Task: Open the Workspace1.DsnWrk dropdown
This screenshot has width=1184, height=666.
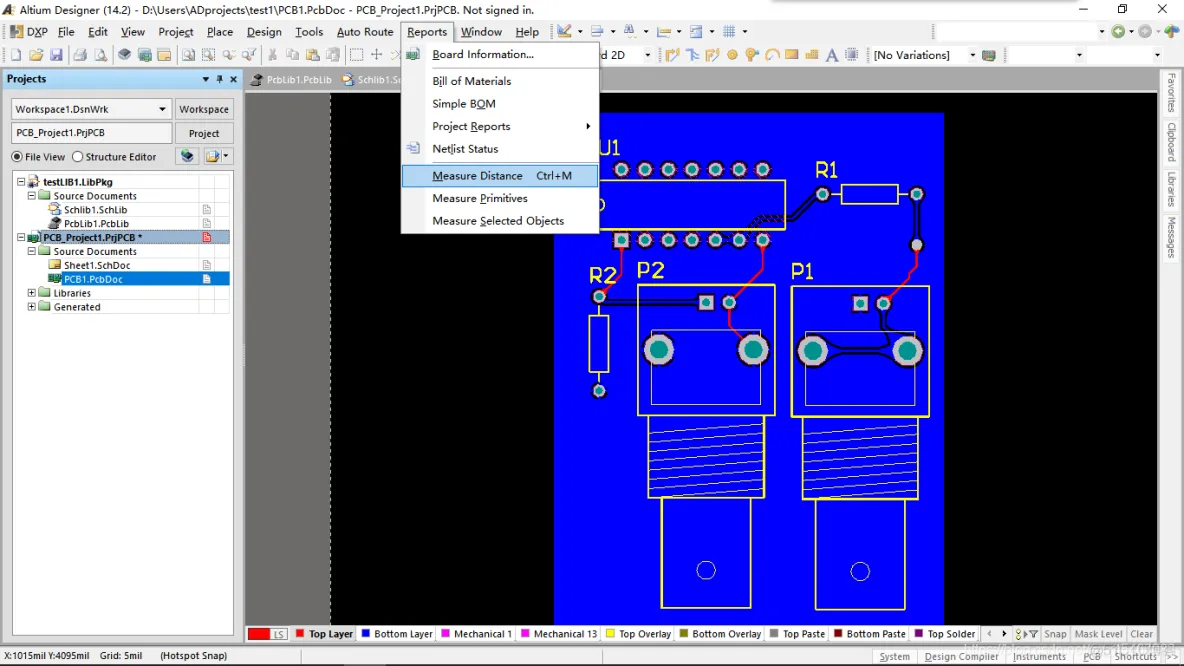Action: coord(162,109)
